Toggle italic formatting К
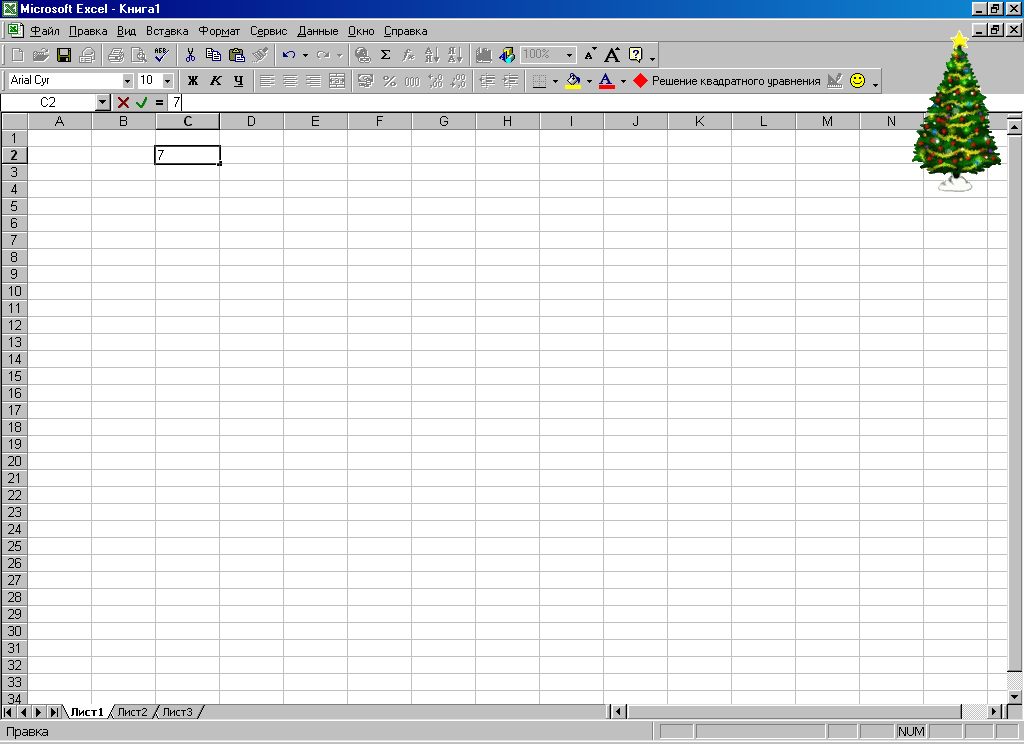The width and height of the screenshot is (1024, 744). pyautogui.click(x=216, y=81)
